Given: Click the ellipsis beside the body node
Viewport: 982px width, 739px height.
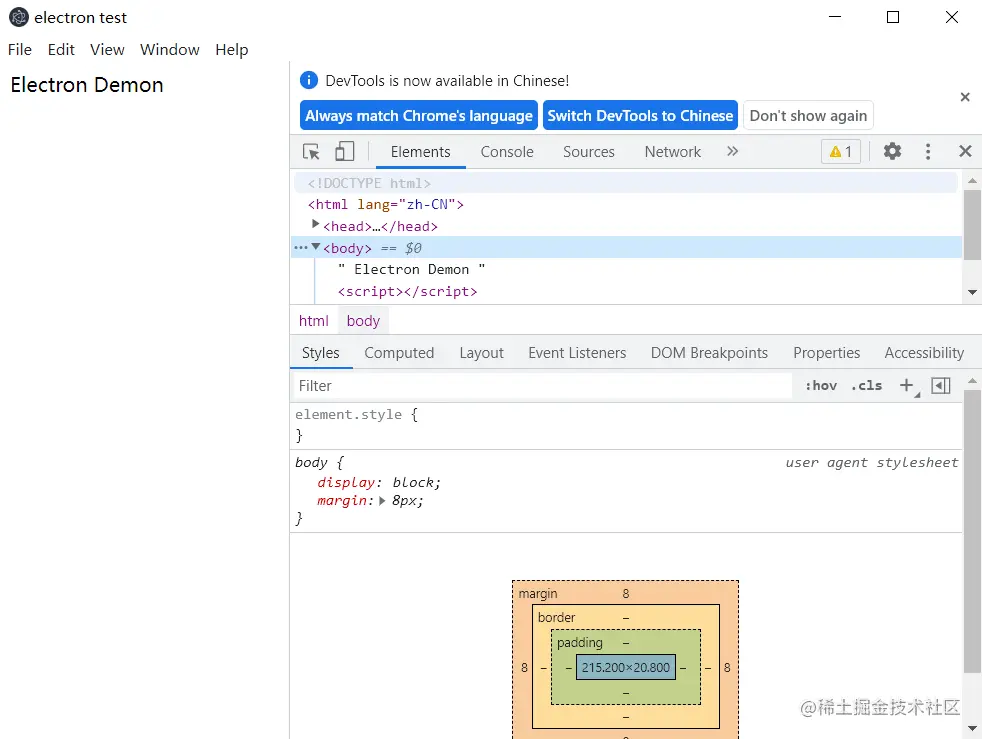Looking at the screenshot, I should point(301,247).
